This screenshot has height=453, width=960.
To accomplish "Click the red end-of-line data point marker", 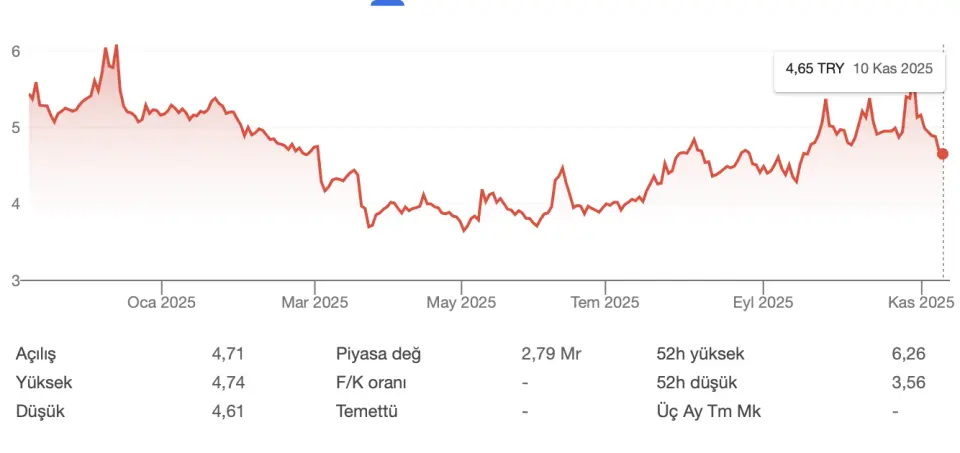I will (943, 153).
